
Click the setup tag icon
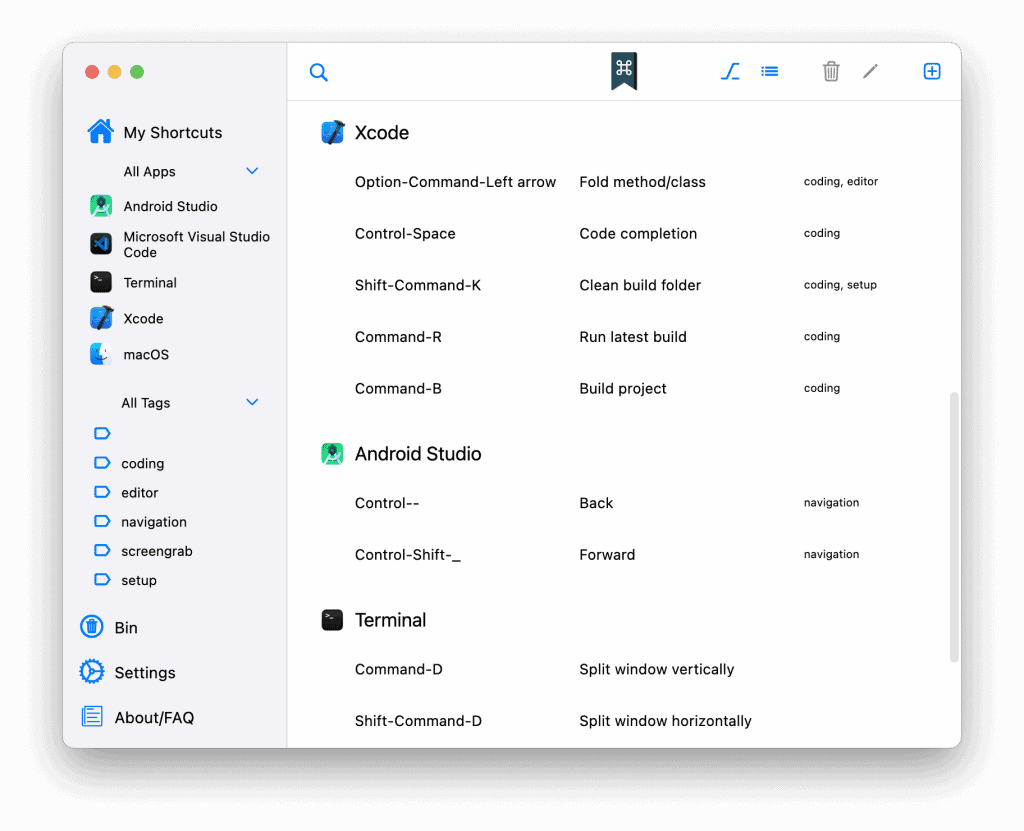click(x=103, y=579)
